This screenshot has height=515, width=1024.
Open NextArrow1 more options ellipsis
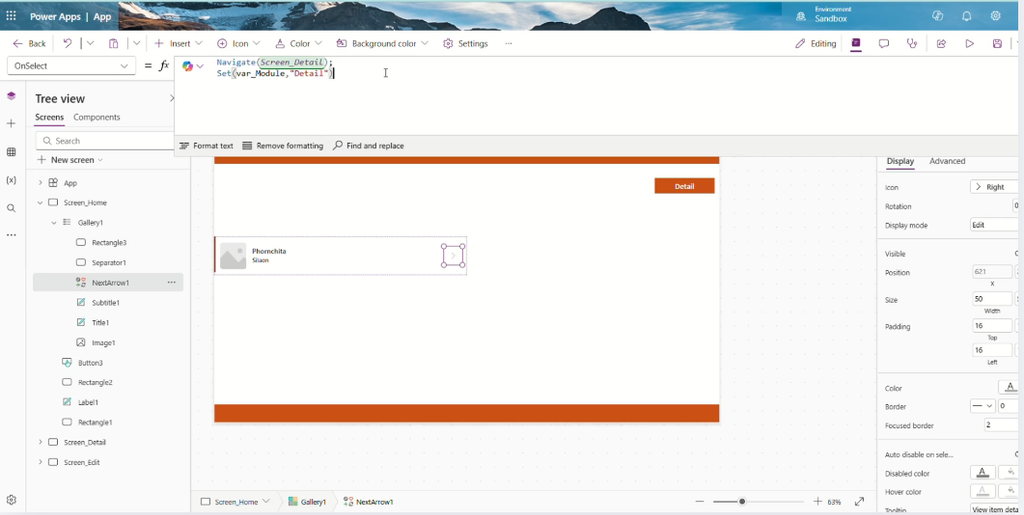[171, 283]
